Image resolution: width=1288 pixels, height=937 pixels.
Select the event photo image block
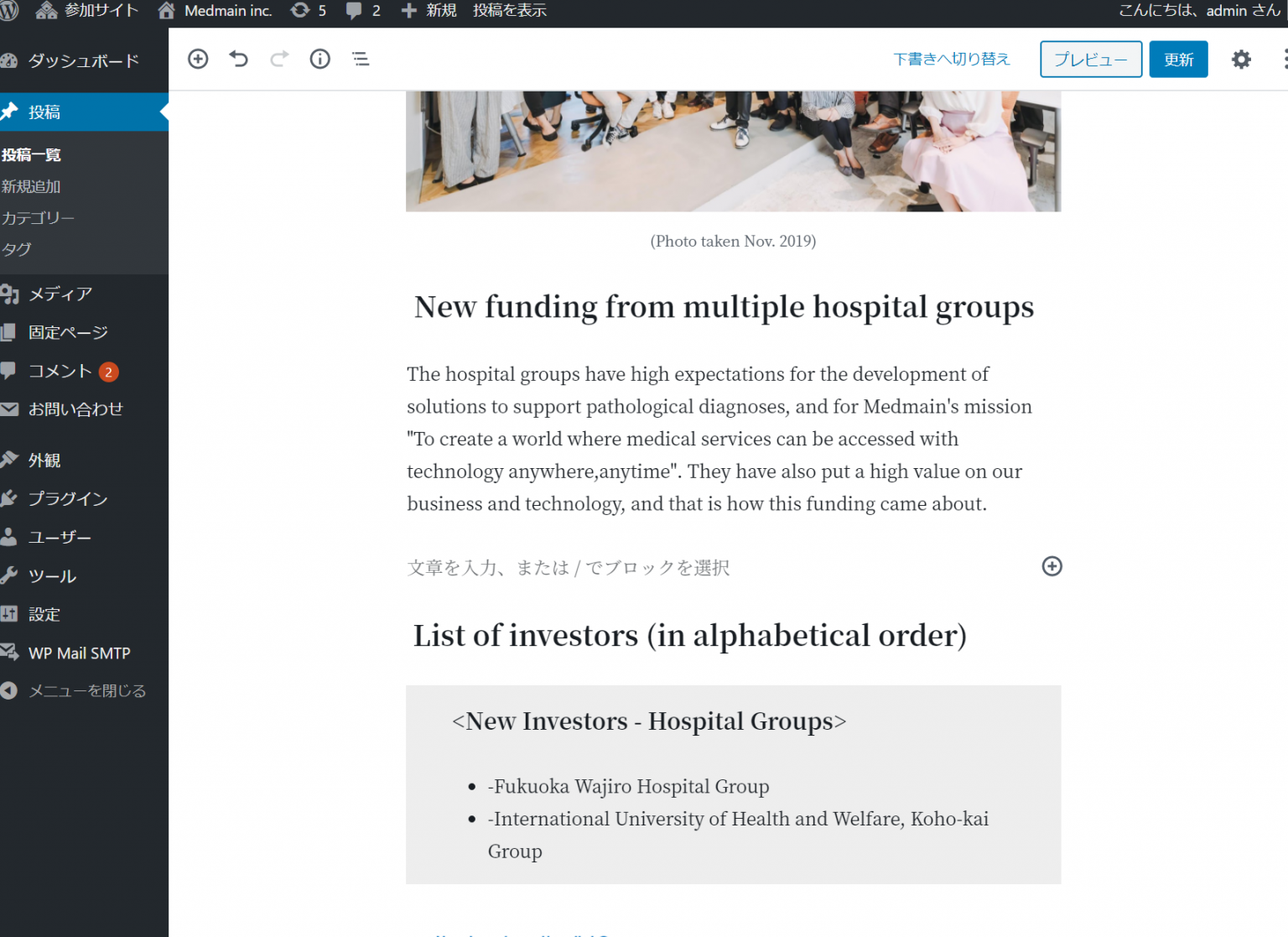tap(733, 151)
